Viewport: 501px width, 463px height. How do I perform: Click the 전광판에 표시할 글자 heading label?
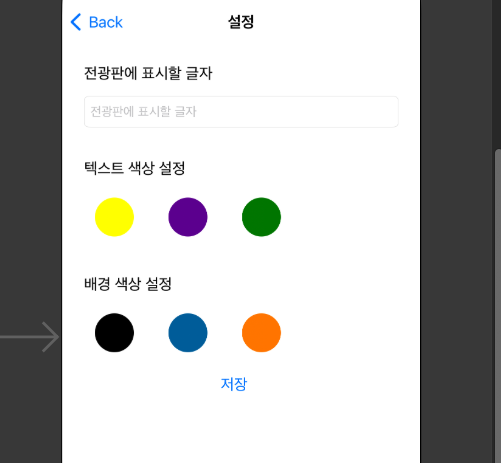click(x=148, y=73)
